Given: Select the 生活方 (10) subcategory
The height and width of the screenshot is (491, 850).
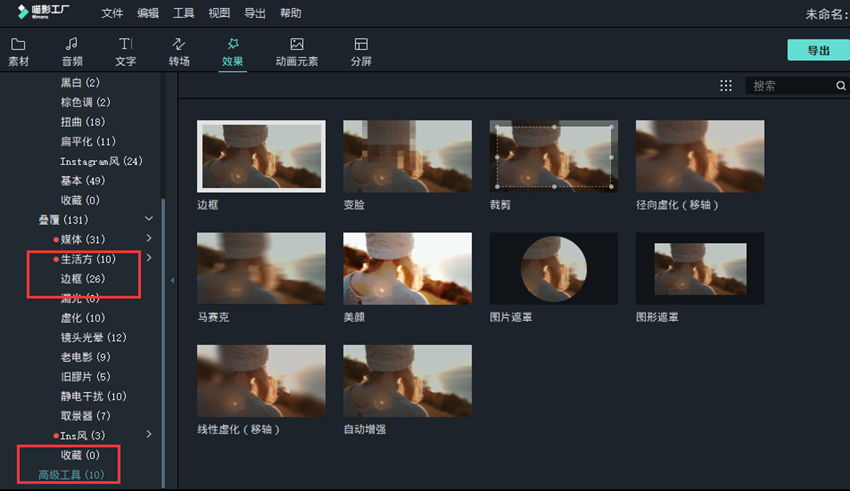Looking at the screenshot, I should [x=88, y=259].
